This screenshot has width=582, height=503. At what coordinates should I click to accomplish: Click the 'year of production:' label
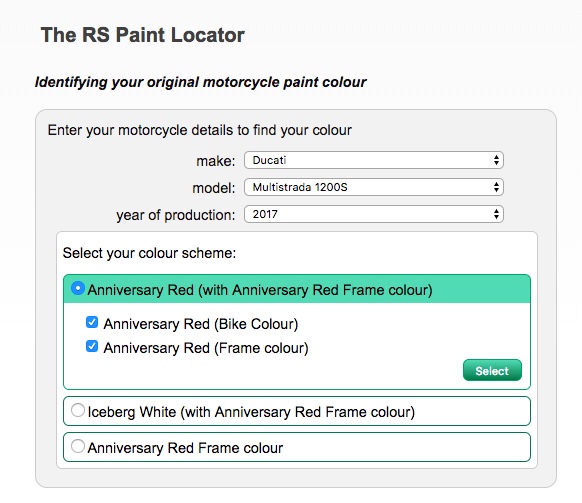pos(176,215)
